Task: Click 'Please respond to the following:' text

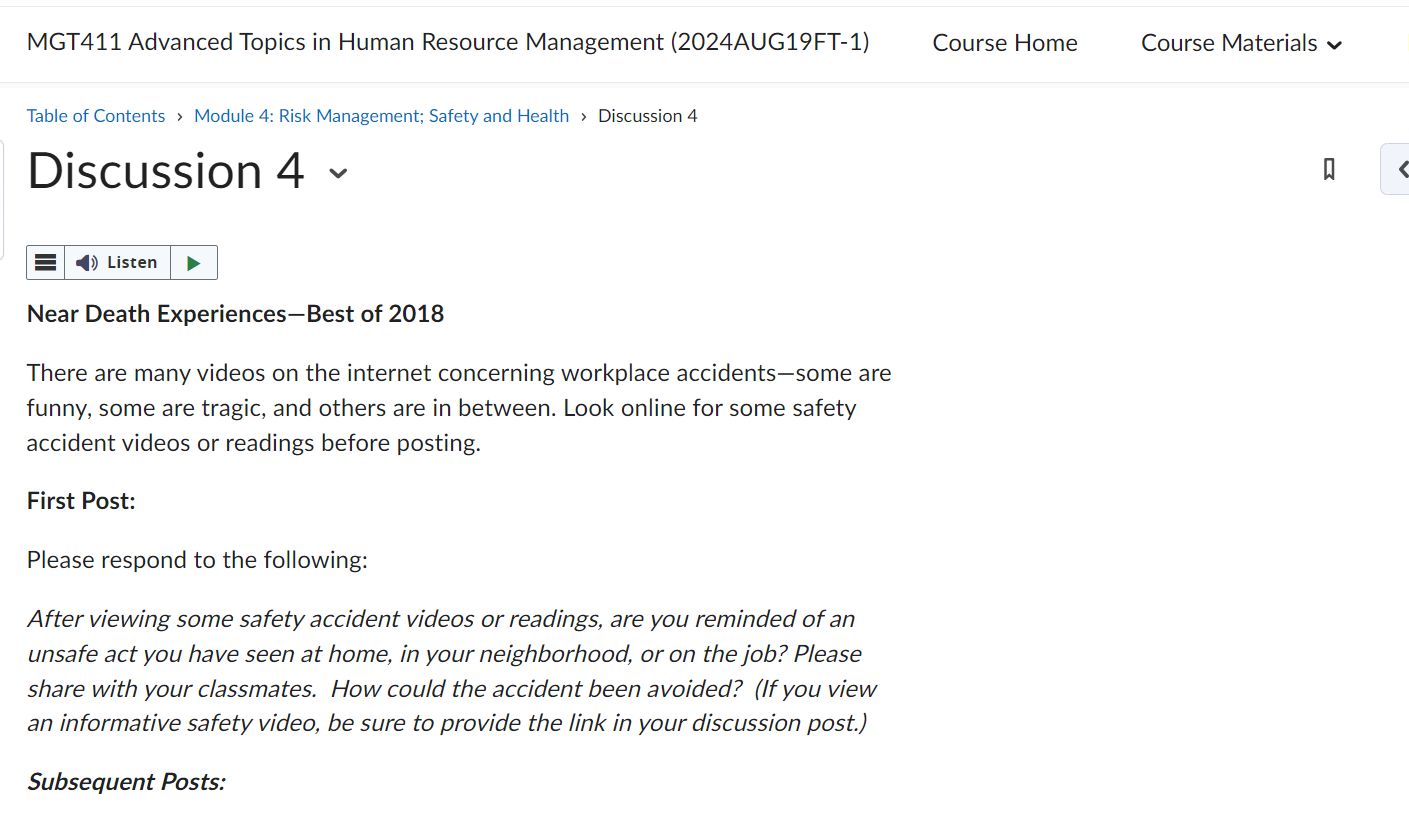Action: (x=197, y=560)
